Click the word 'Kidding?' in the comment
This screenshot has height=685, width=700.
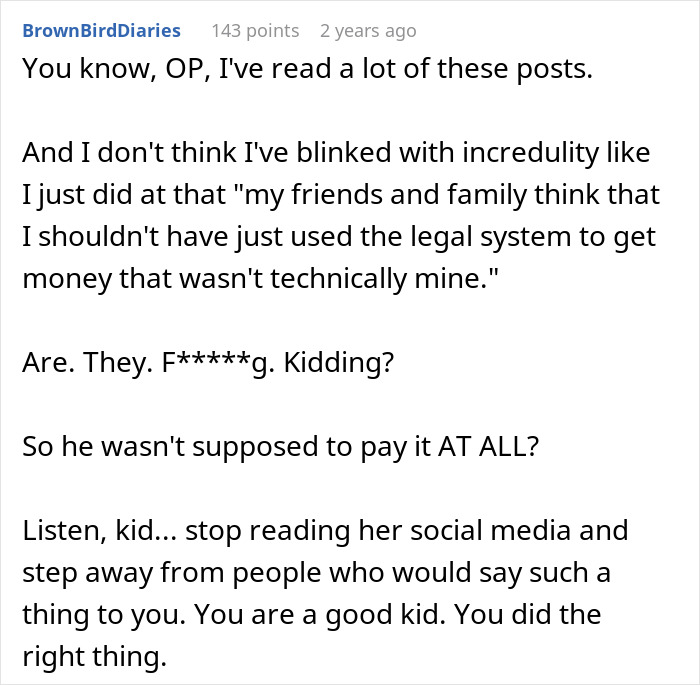pos(339,362)
